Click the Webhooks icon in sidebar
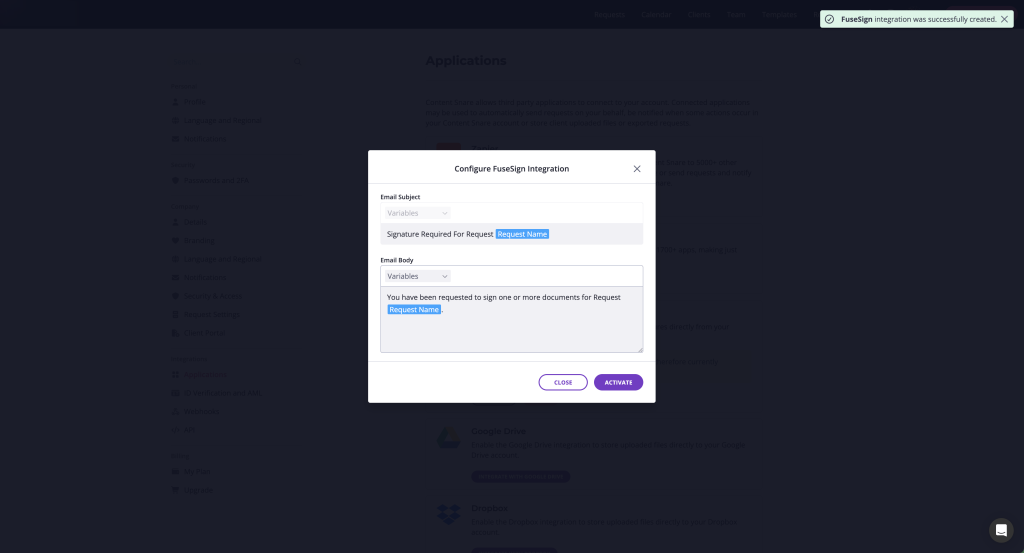 click(x=175, y=411)
